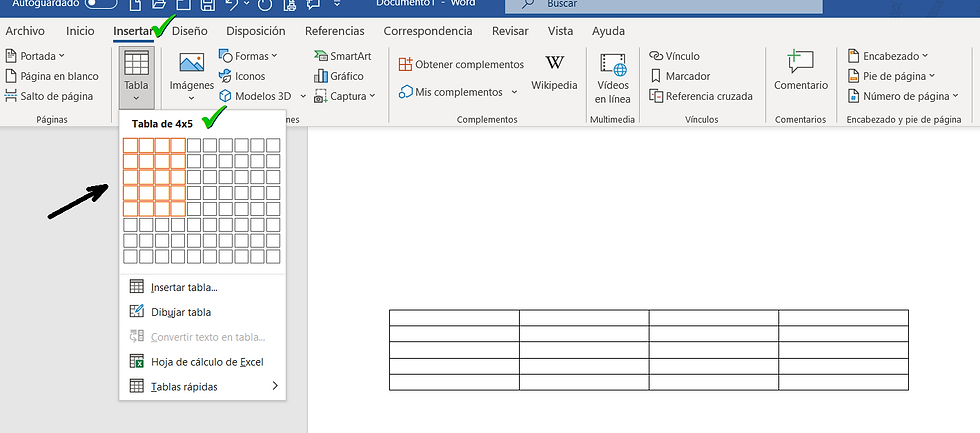The image size is (980, 433).
Task: Expand the Modelos 3D dropdown arrow
Action: tap(303, 96)
